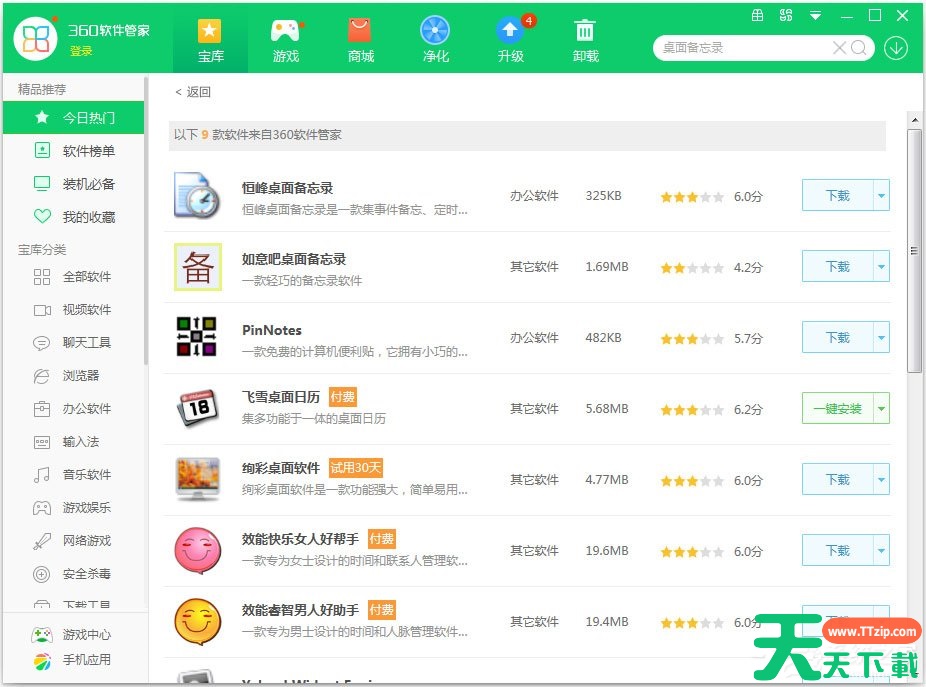Expand download options for 恒峰桌面备忘录
The image size is (926, 687).
tap(881, 196)
